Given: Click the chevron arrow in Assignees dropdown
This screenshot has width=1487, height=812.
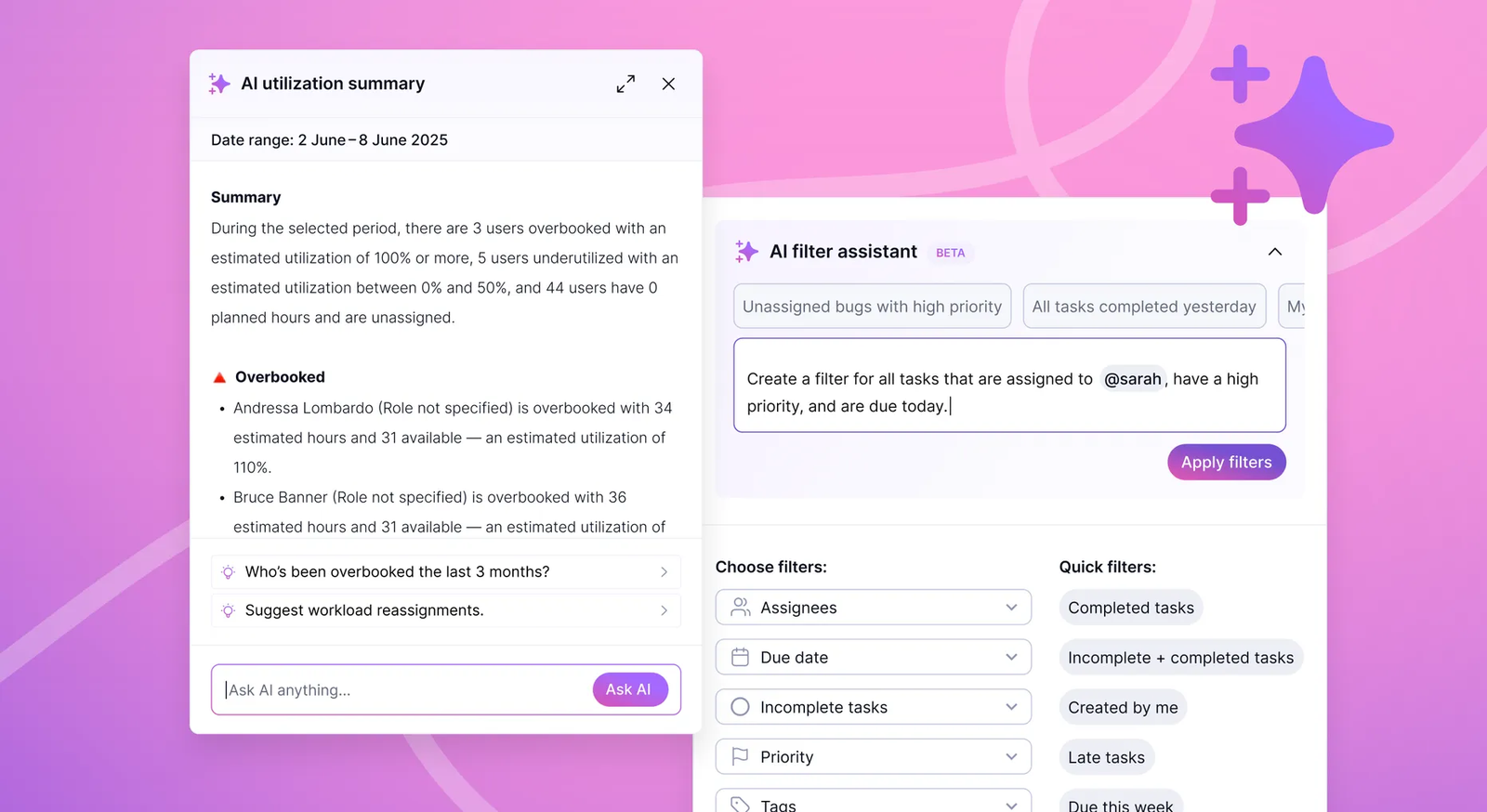Looking at the screenshot, I should [x=1011, y=608].
